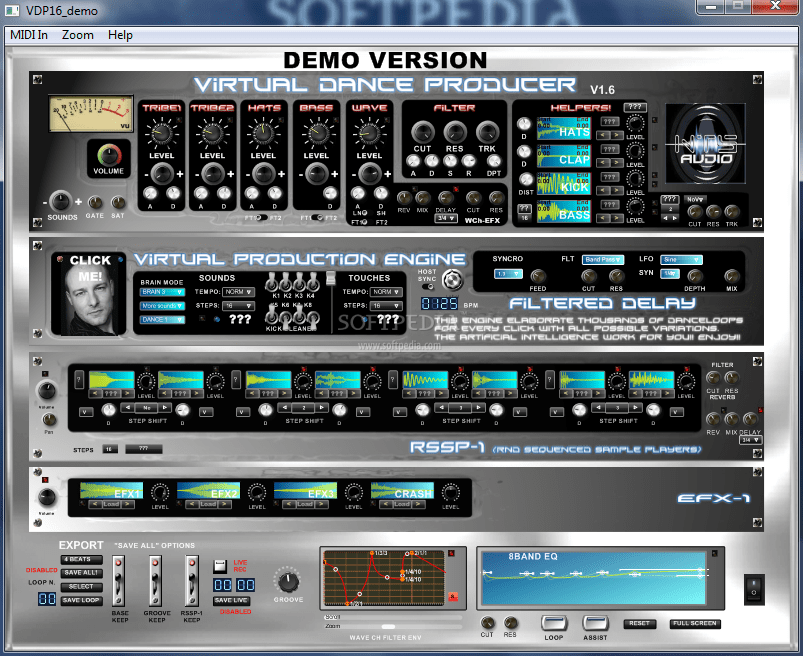Image resolution: width=803 pixels, height=656 pixels.
Task: Click the GROOVE knob
Action: pos(288,581)
